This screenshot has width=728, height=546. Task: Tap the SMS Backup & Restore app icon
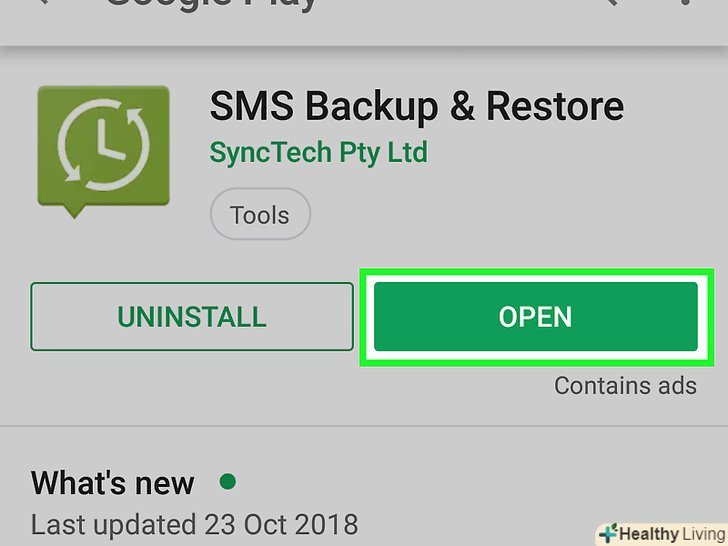(x=103, y=151)
